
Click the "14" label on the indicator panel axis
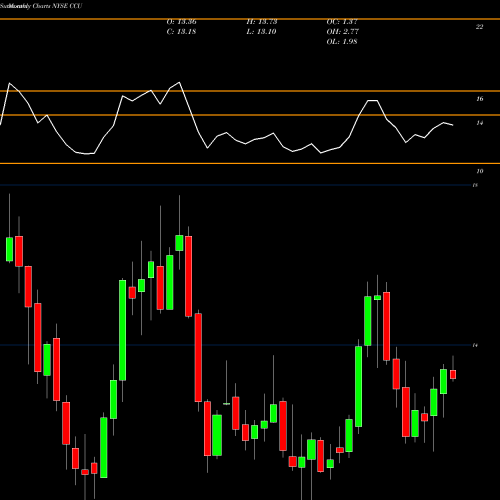click(479, 123)
